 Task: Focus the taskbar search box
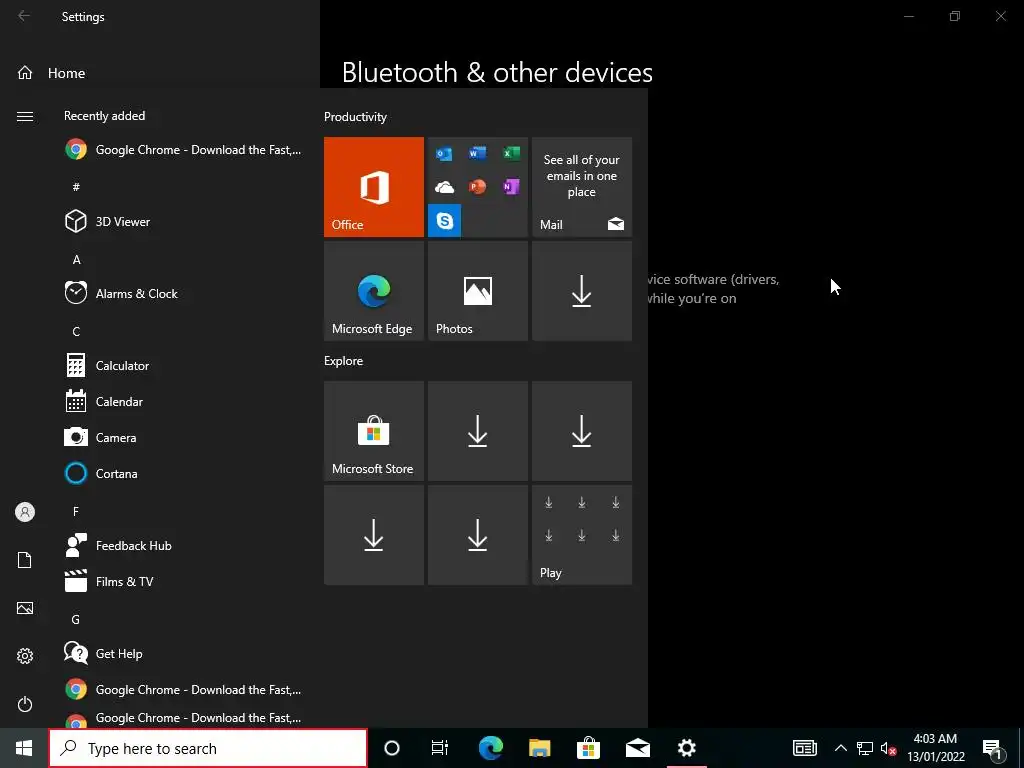(208, 748)
